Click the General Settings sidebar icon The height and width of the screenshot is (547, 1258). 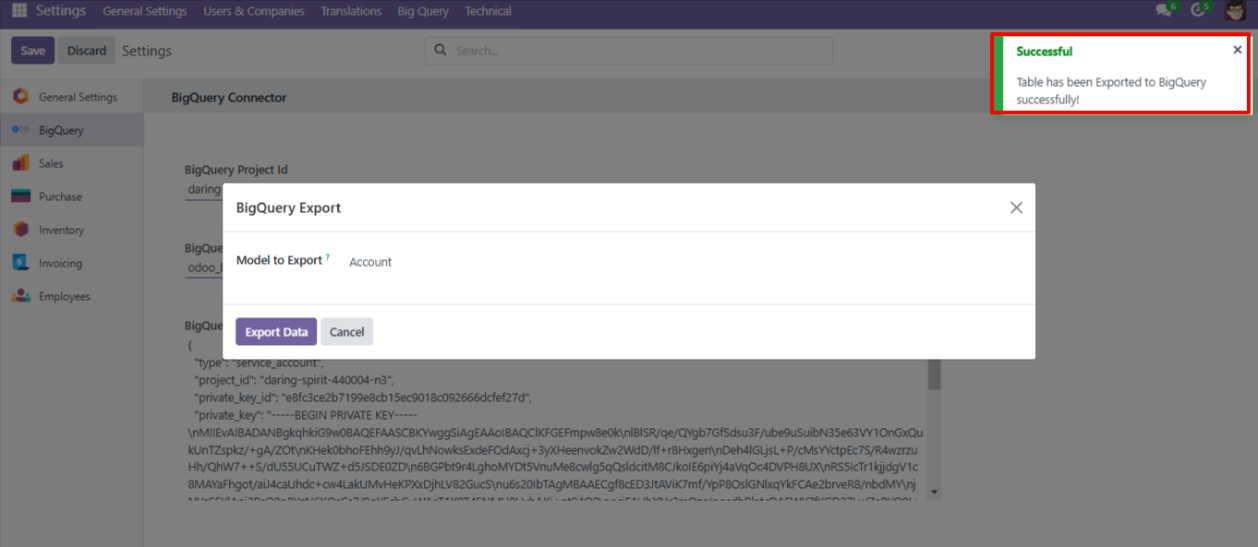coord(21,97)
